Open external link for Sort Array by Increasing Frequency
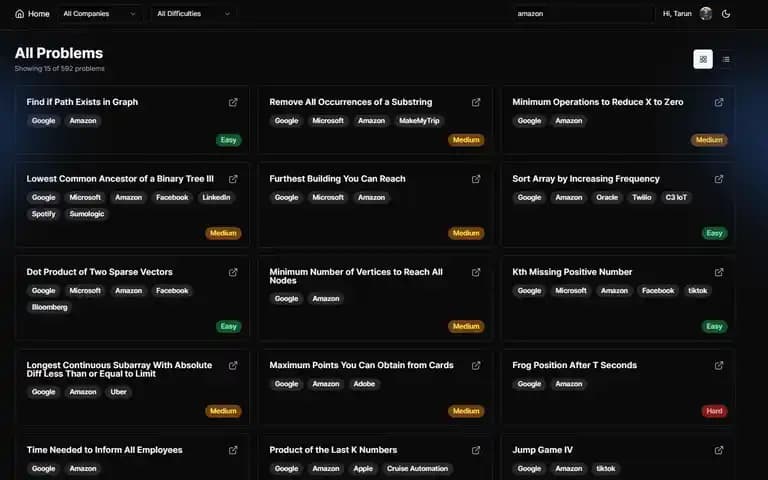 coord(719,179)
